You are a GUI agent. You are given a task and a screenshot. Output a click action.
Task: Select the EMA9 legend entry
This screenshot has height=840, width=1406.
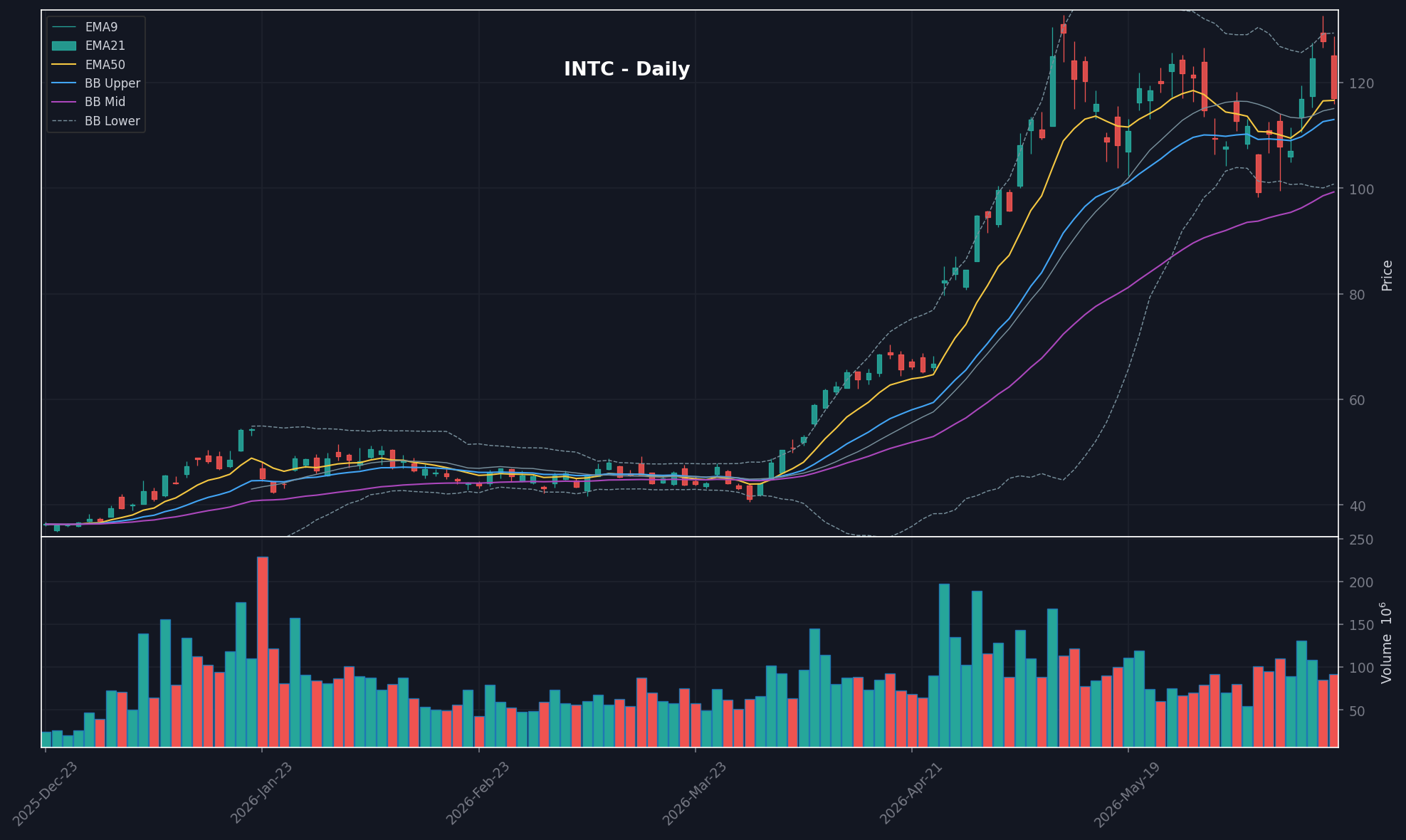click(85, 27)
